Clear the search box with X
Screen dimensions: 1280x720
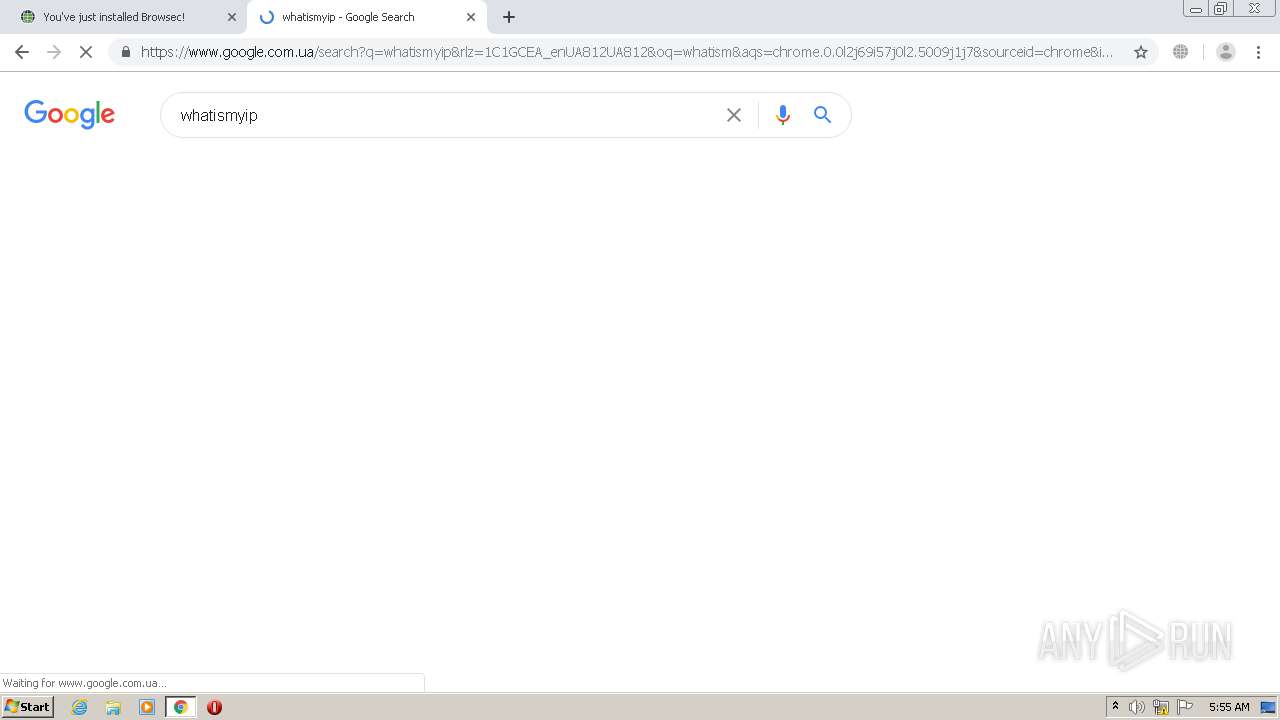click(734, 115)
